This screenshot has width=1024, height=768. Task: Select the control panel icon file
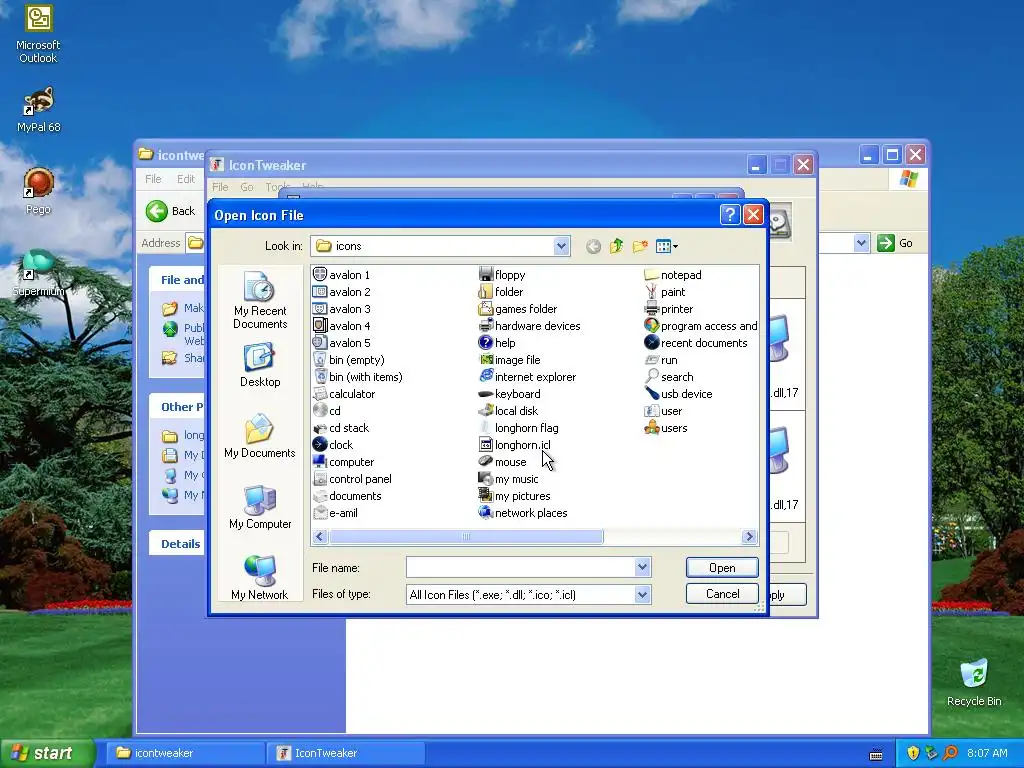point(353,479)
